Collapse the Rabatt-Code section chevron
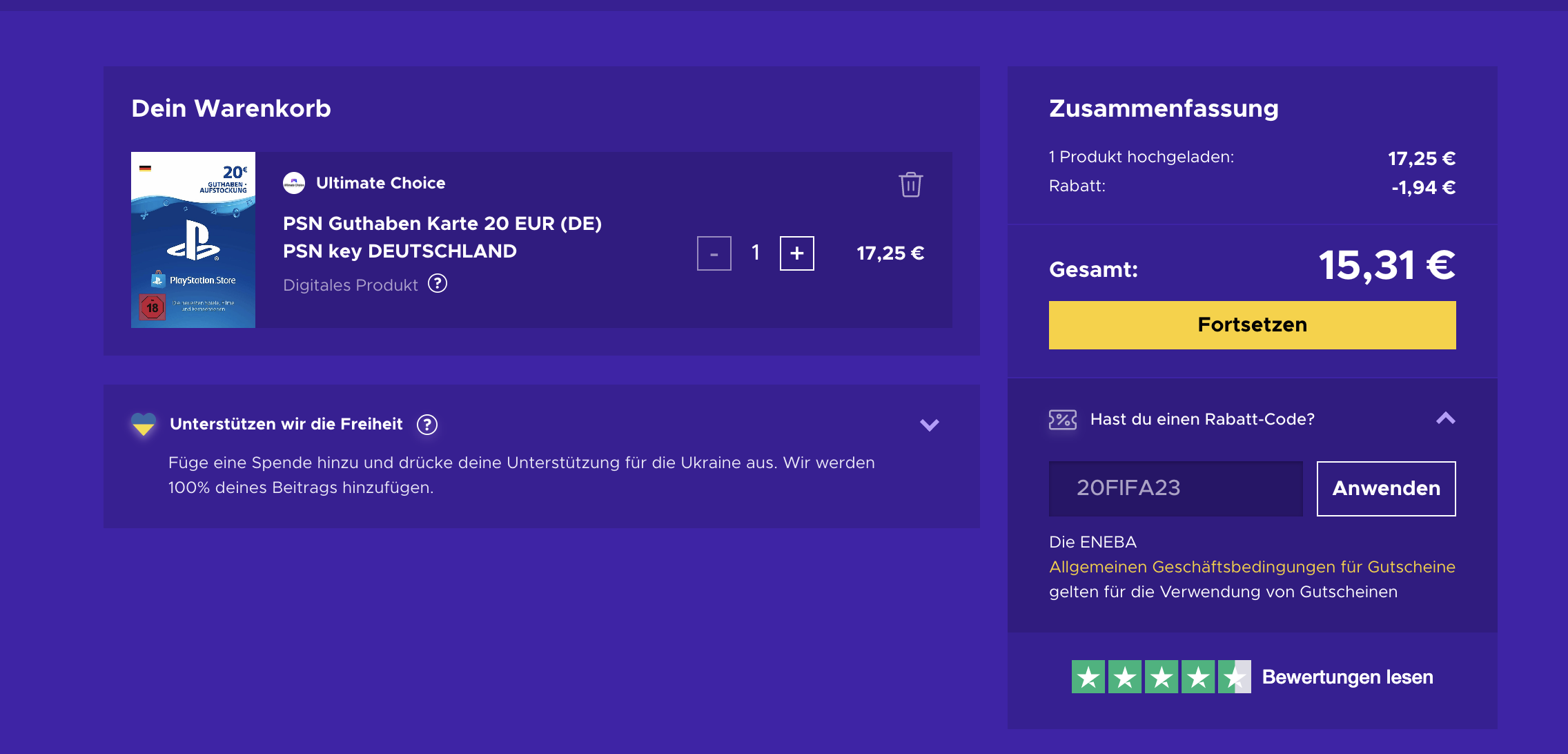 pyautogui.click(x=1445, y=418)
